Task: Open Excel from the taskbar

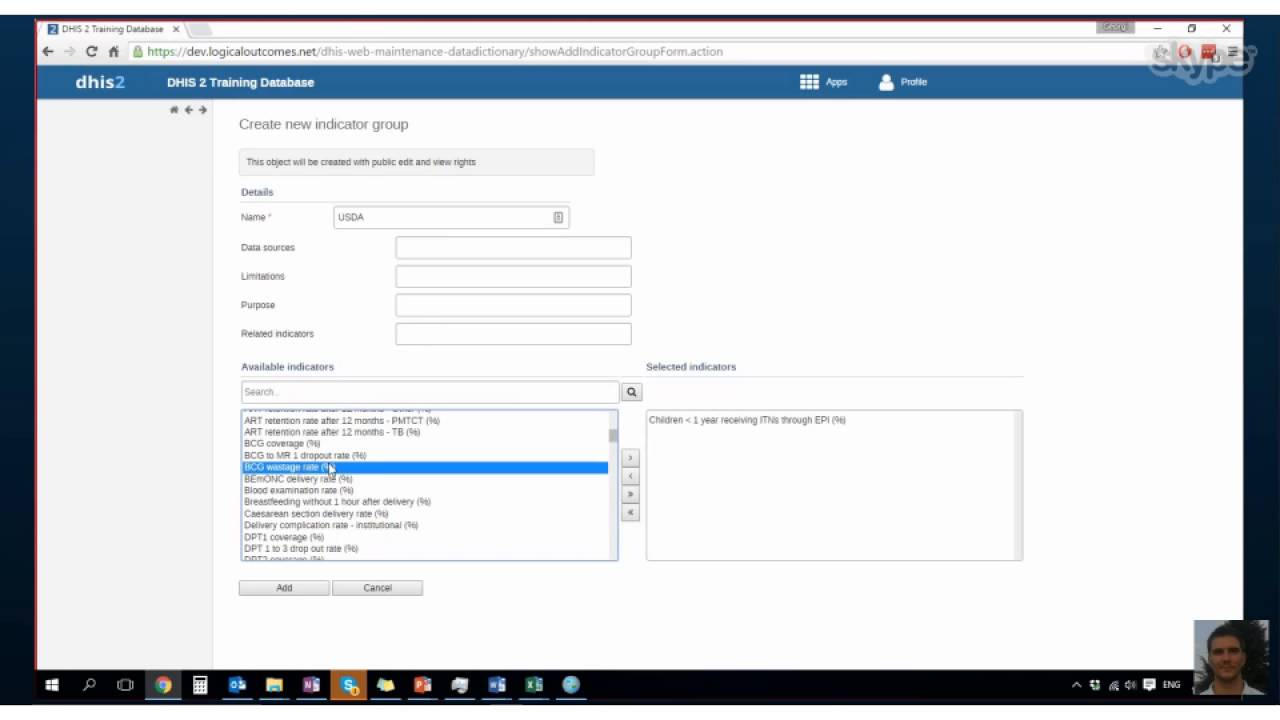Action: click(534, 685)
